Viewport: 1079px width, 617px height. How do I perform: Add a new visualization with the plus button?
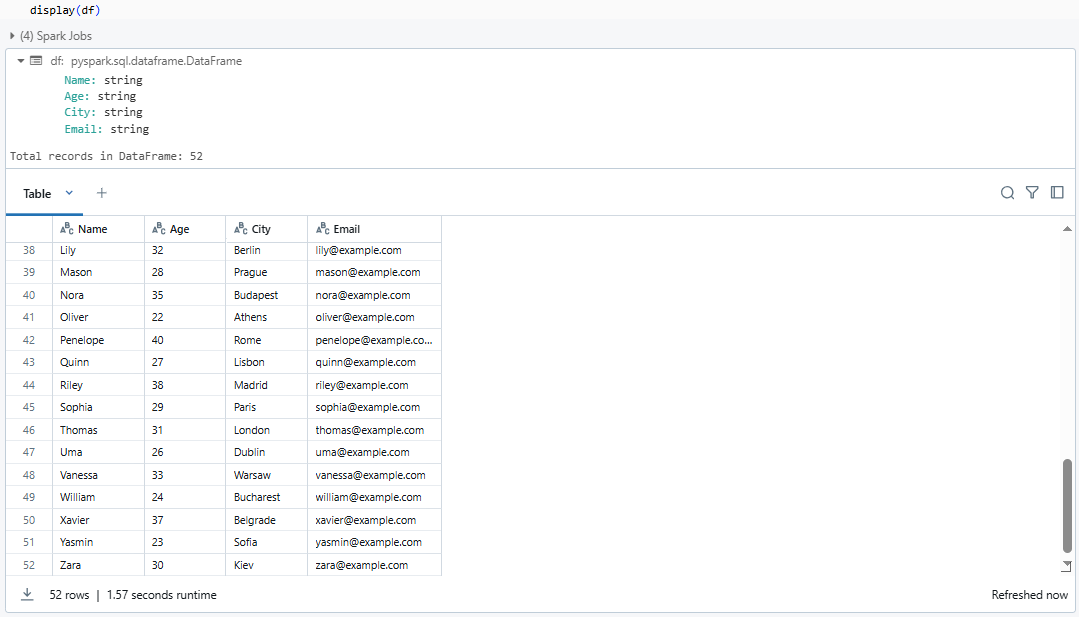point(101,192)
